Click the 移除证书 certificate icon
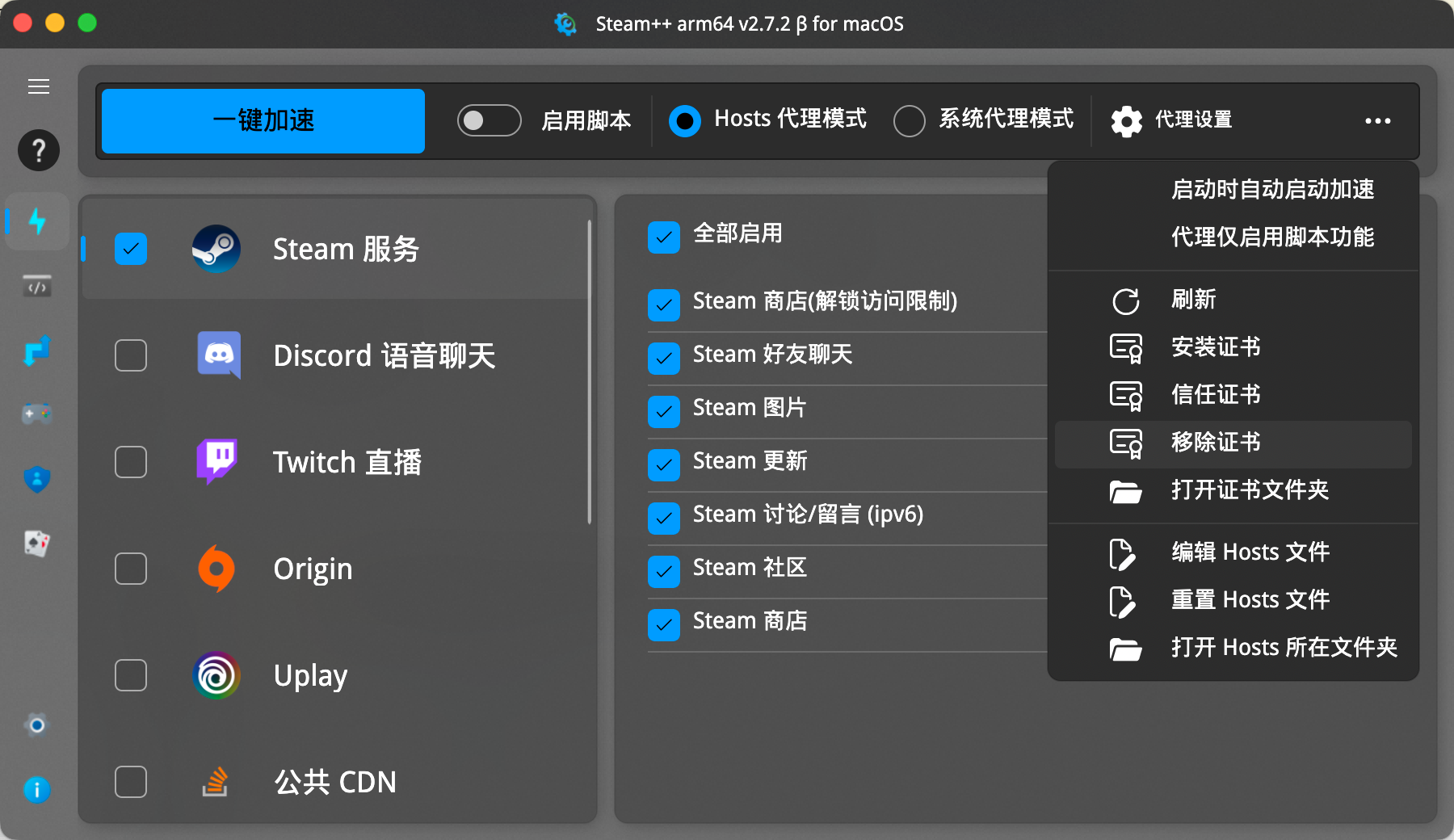The width and height of the screenshot is (1454, 840). [1126, 443]
